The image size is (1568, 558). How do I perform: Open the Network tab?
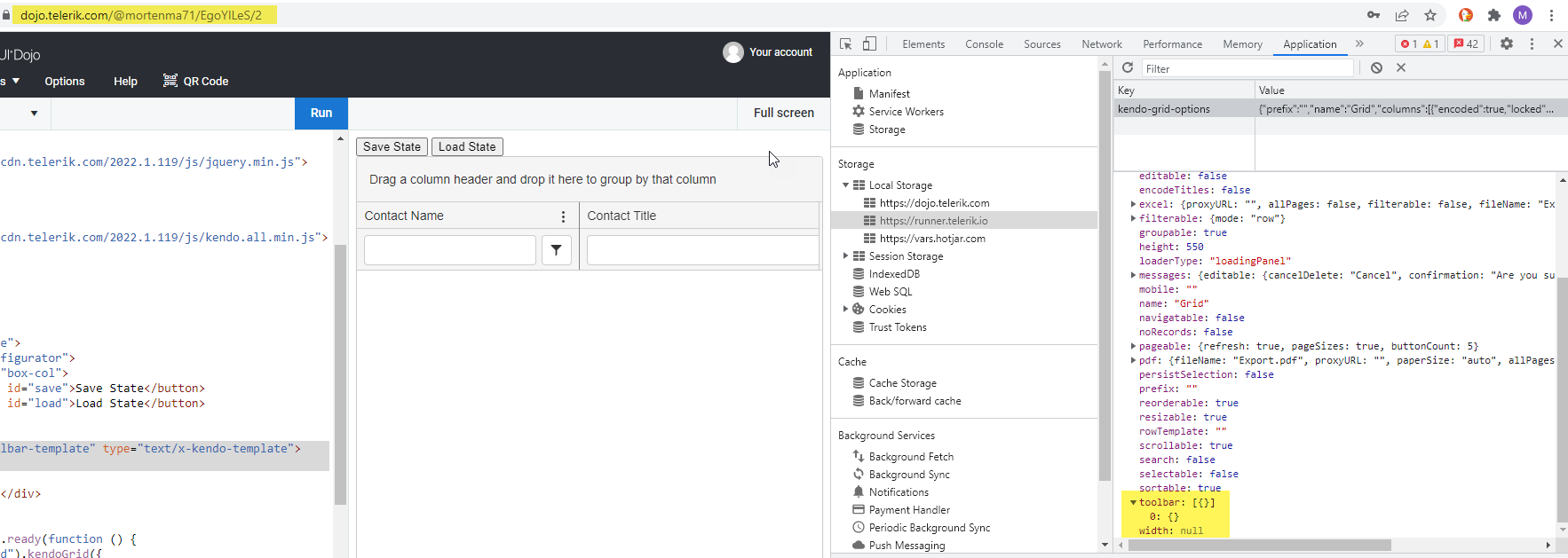click(x=1101, y=44)
